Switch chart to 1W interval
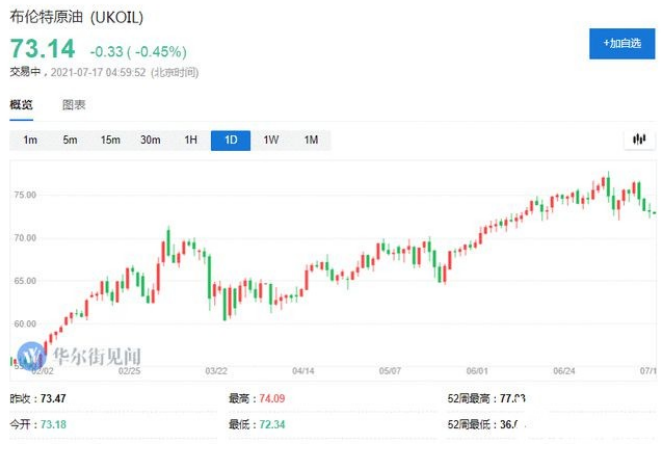The image size is (669, 454). coord(270,140)
